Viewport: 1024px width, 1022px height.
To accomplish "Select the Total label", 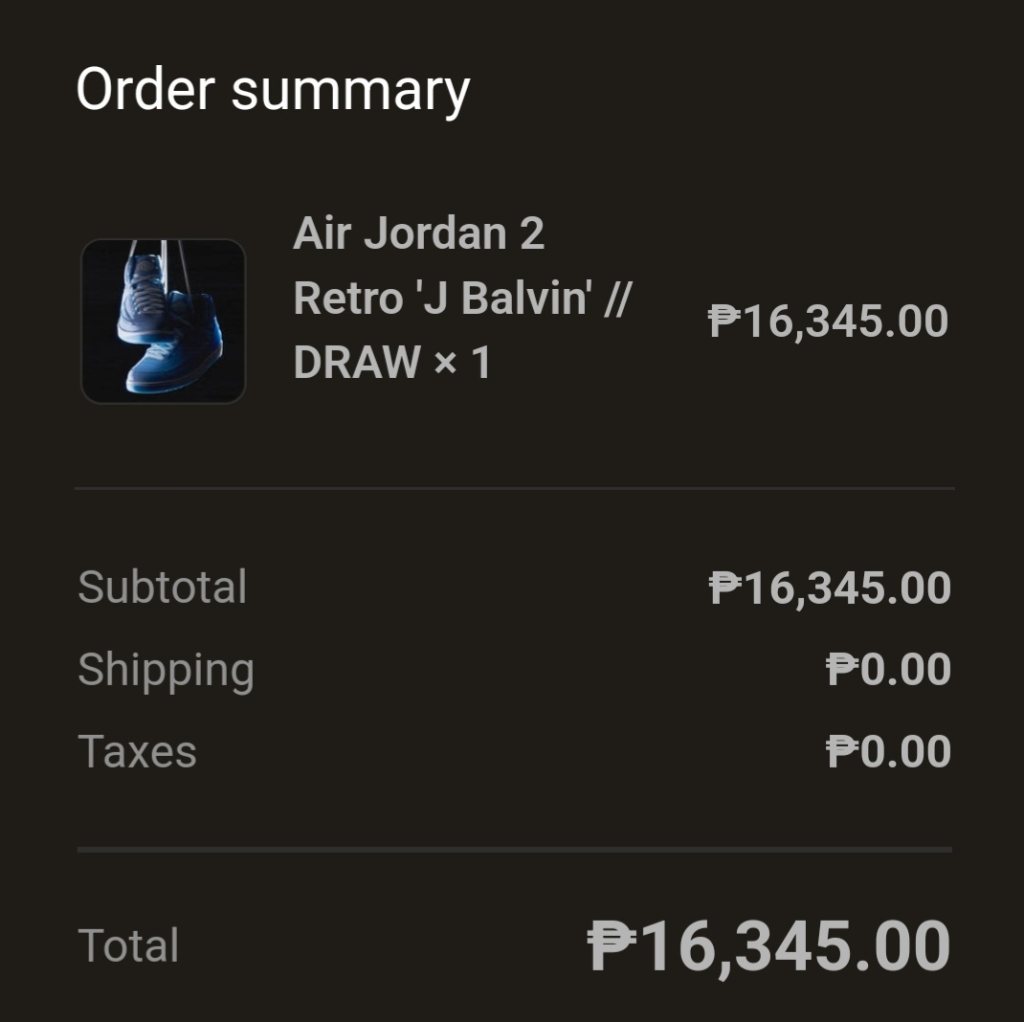I will tap(128, 946).
